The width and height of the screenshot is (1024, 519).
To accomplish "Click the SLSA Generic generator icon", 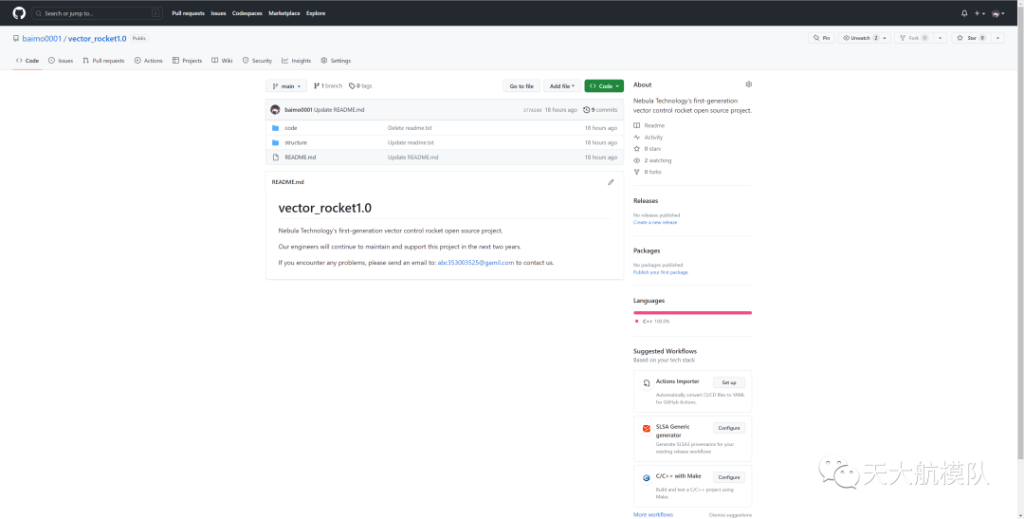I will [x=647, y=429].
